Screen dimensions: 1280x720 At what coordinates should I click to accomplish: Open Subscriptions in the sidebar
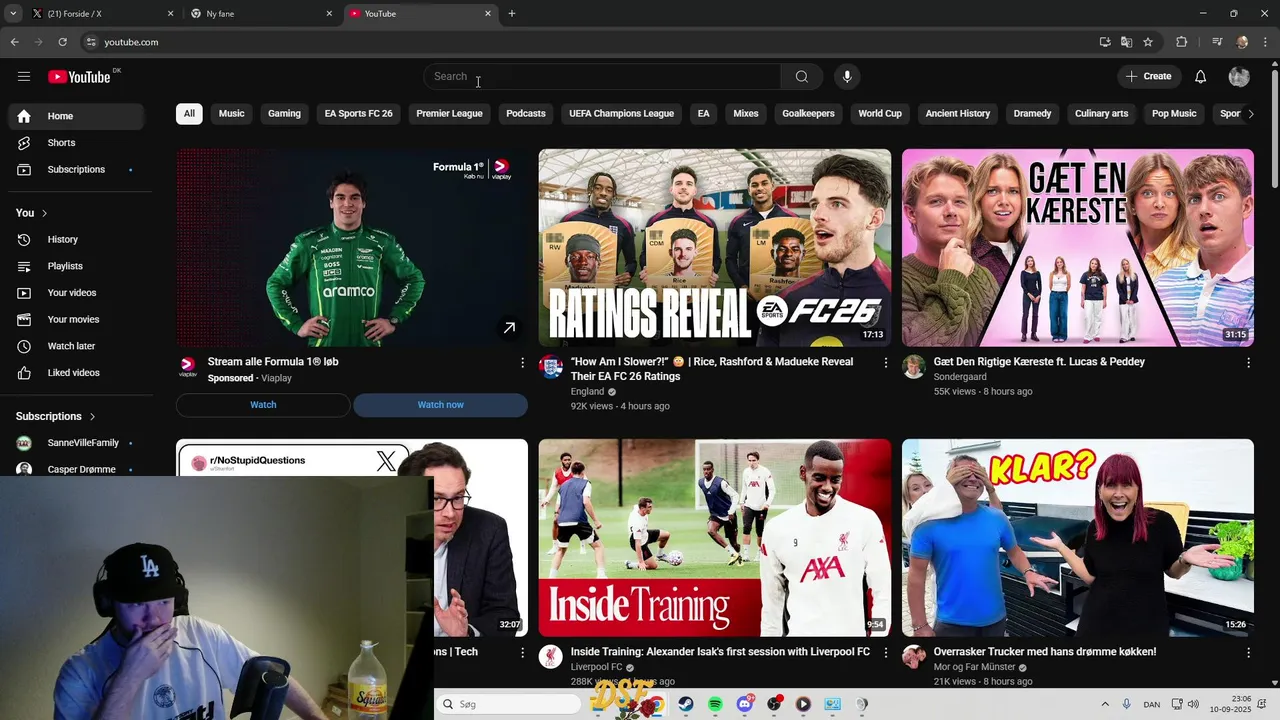point(76,170)
